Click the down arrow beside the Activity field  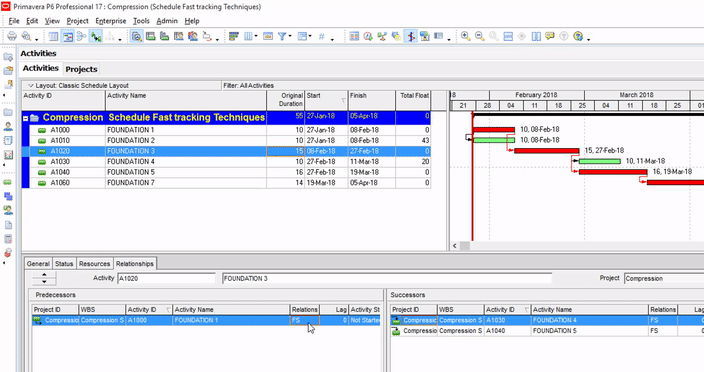pos(44,282)
